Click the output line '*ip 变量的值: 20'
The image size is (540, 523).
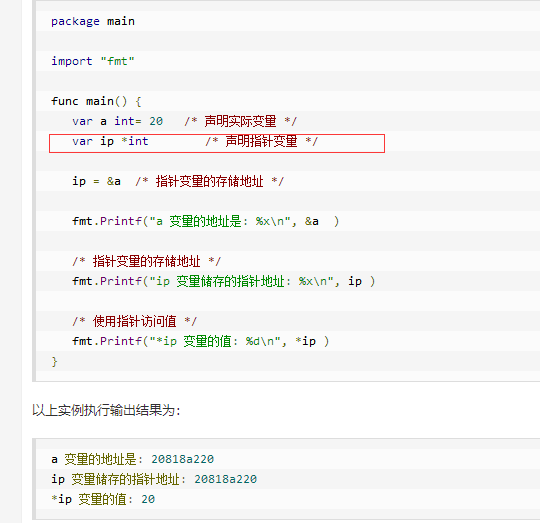[x=103, y=499]
